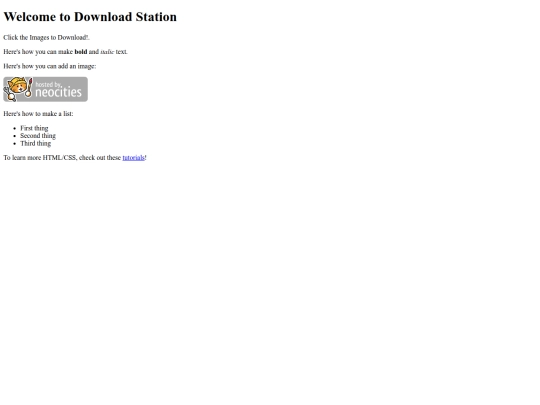The image size is (540, 405).
Task: Open the hosted by neocities badge image
Action: (45, 89)
